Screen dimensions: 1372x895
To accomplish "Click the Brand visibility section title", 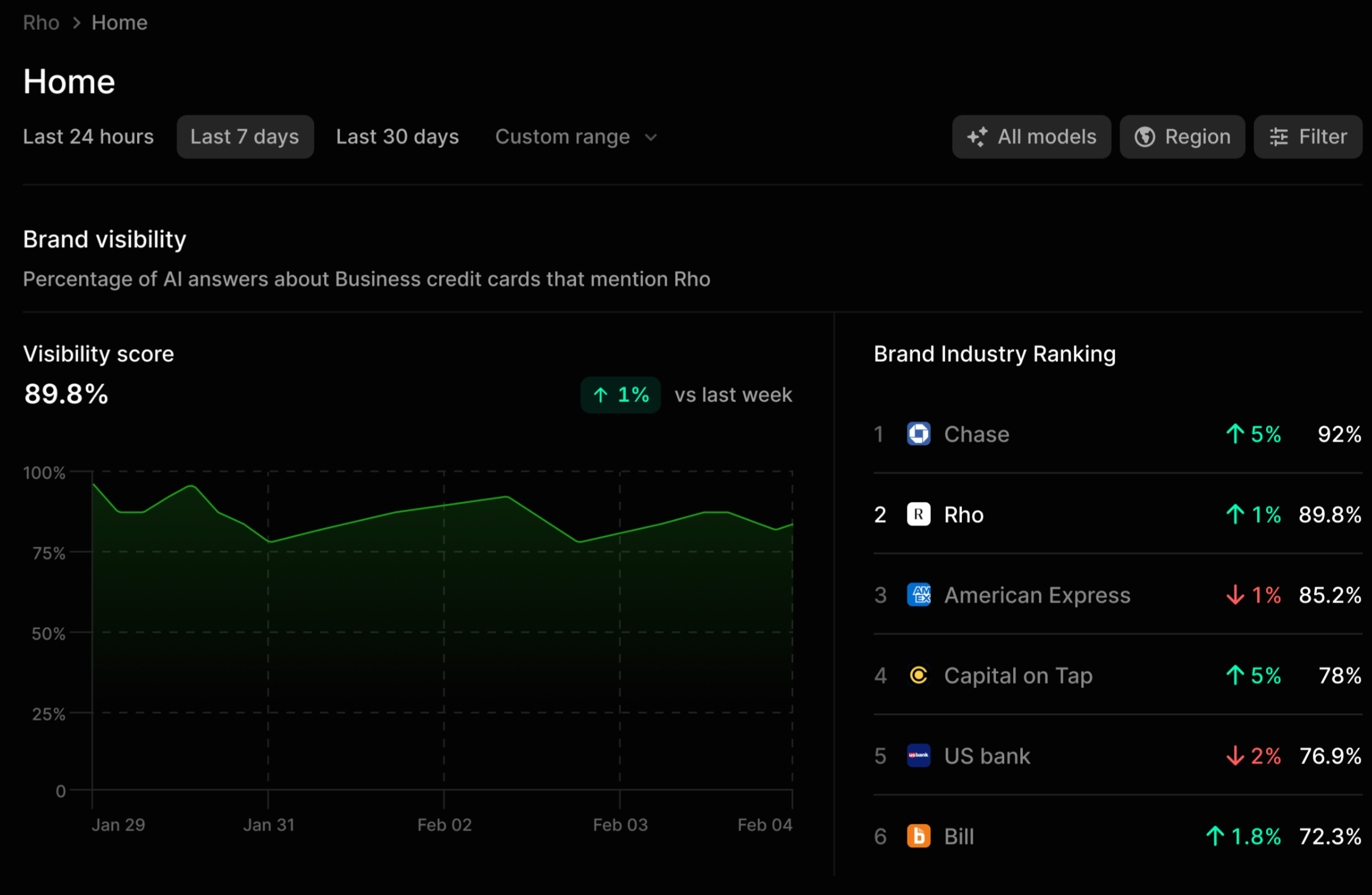I will (105, 239).
